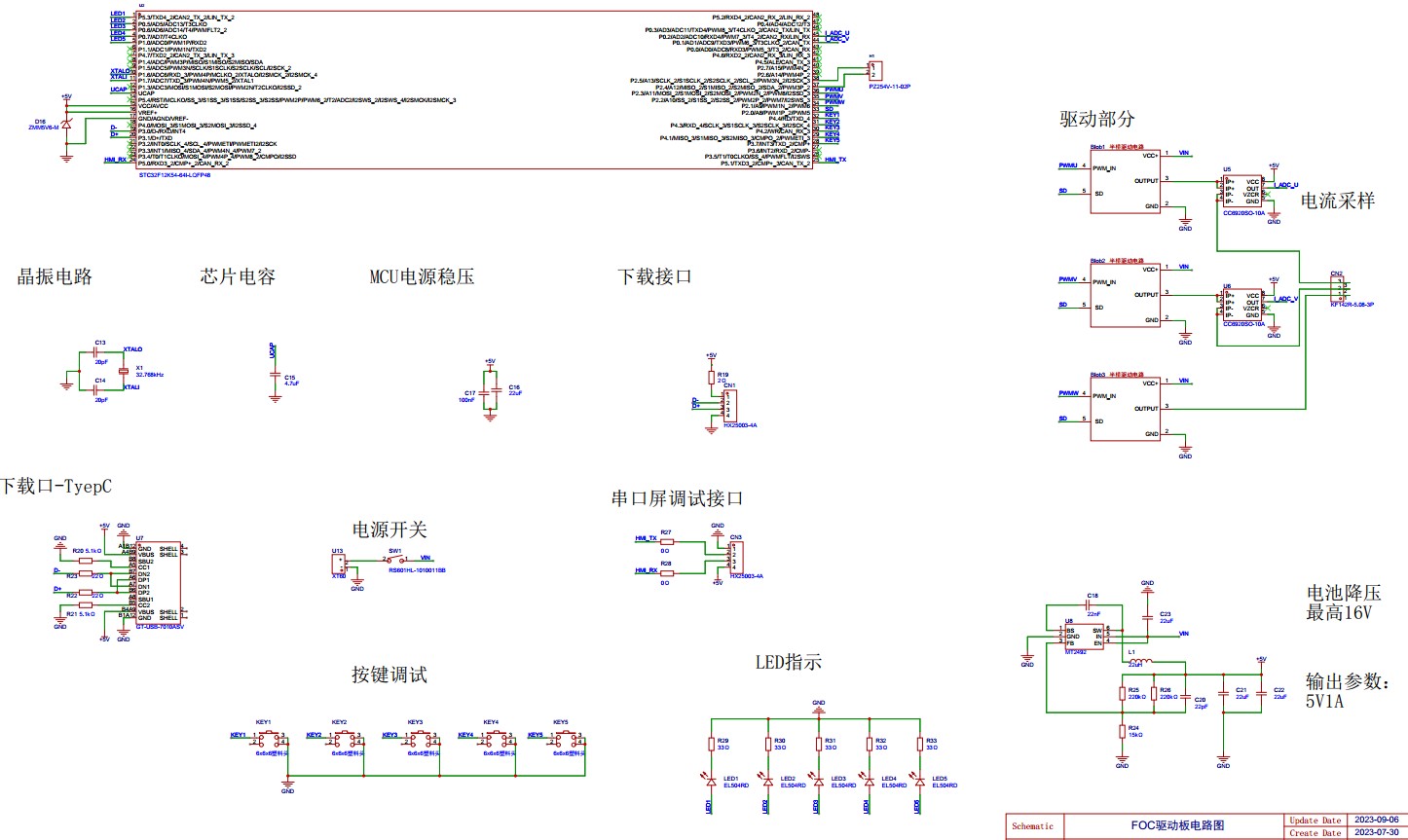Image resolution: width=1408 pixels, height=840 pixels.
Task: Click capacitor C22 22uF
Action: 1262,693
